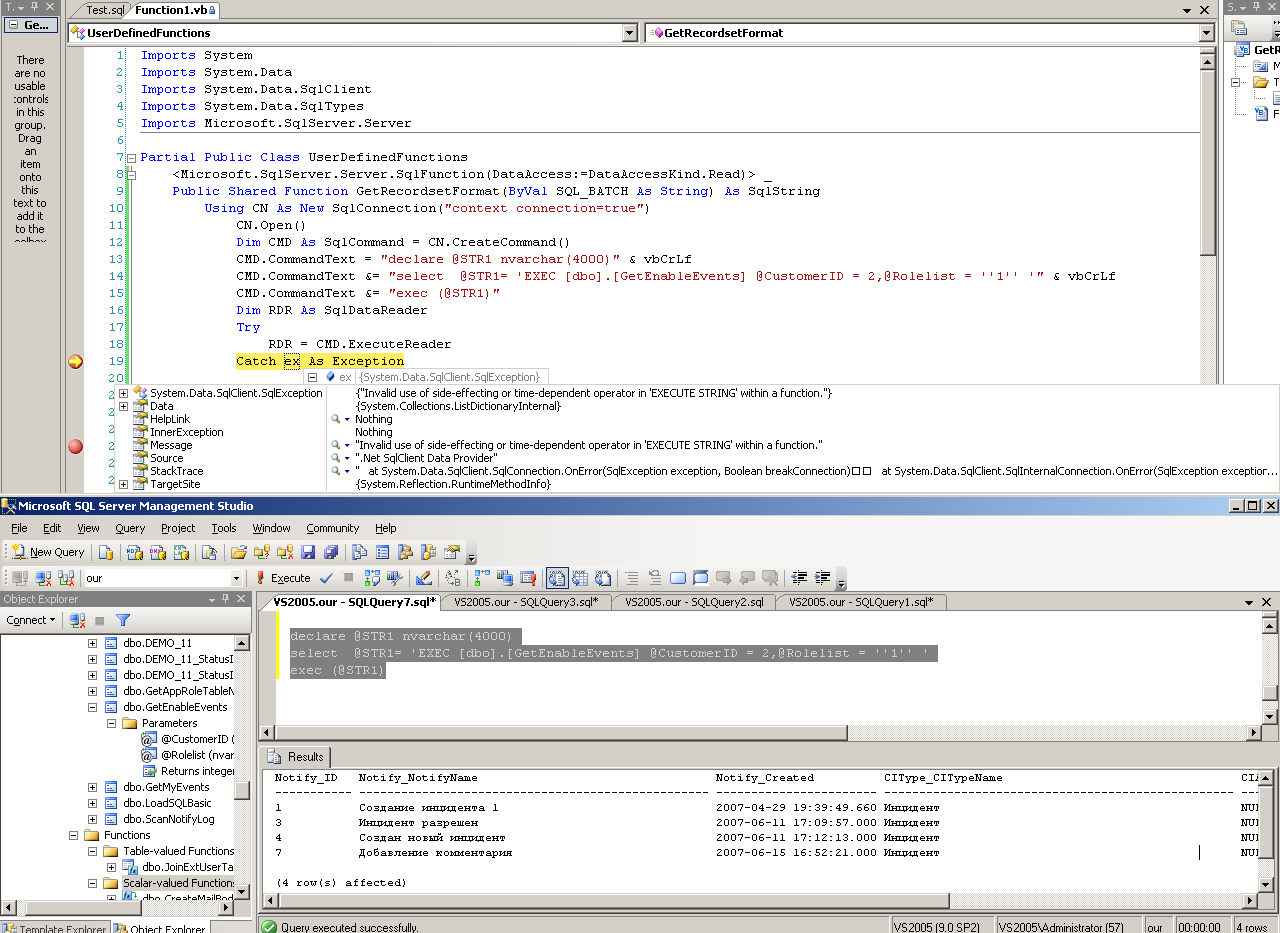1280x933 pixels.
Task: Open the 'our' database dropdown
Action: [x=236, y=578]
